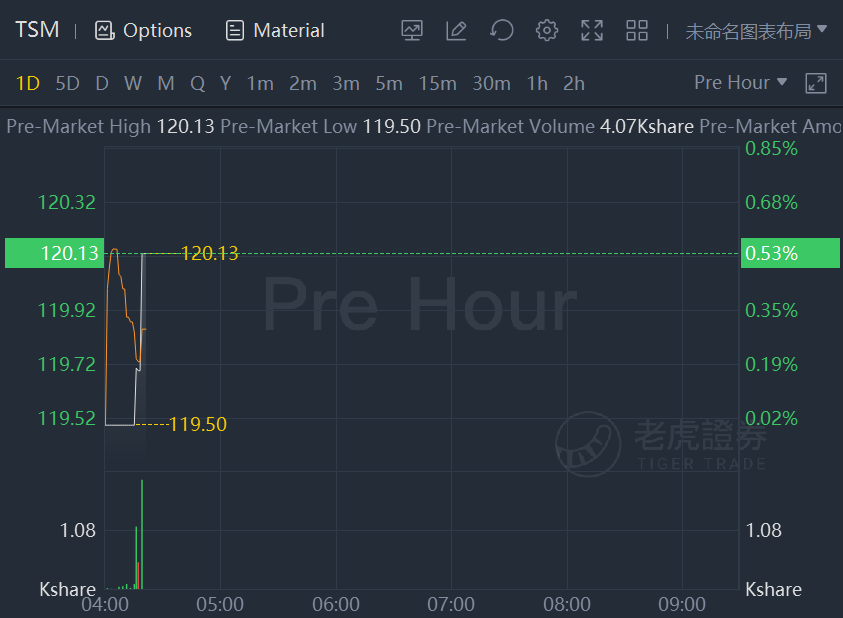
Task: Open the 未命名图表布局 layout dropdown
Action: point(756,31)
